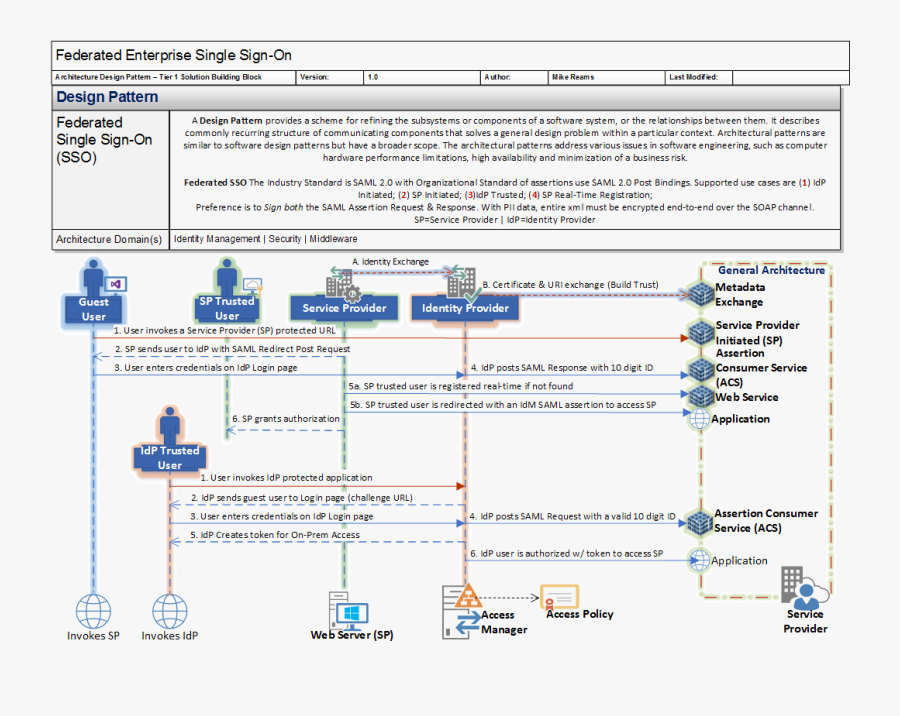Select the Access Policy certificate icon

point(558,598)
